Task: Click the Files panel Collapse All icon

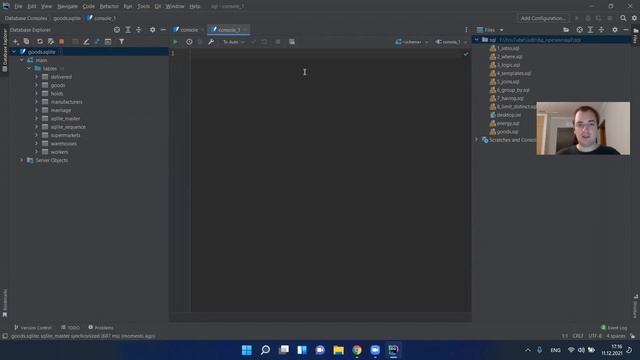Action: pos(601,30)
